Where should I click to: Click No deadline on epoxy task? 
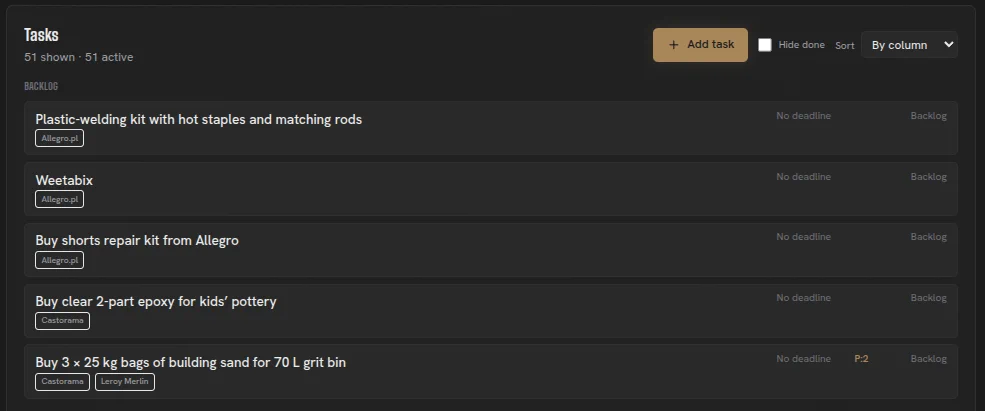803,298
